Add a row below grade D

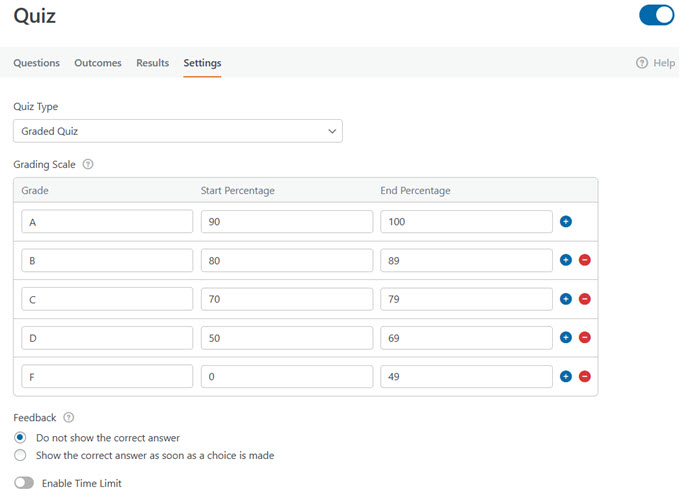[x=565, y=338]
